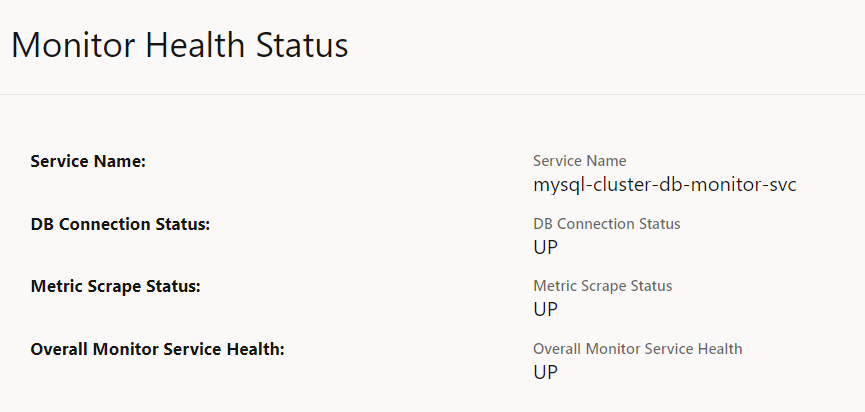Click the bold word Overall in the left label
The height and width of the screenshot is (412, 865).
click(x=59, y=349)
